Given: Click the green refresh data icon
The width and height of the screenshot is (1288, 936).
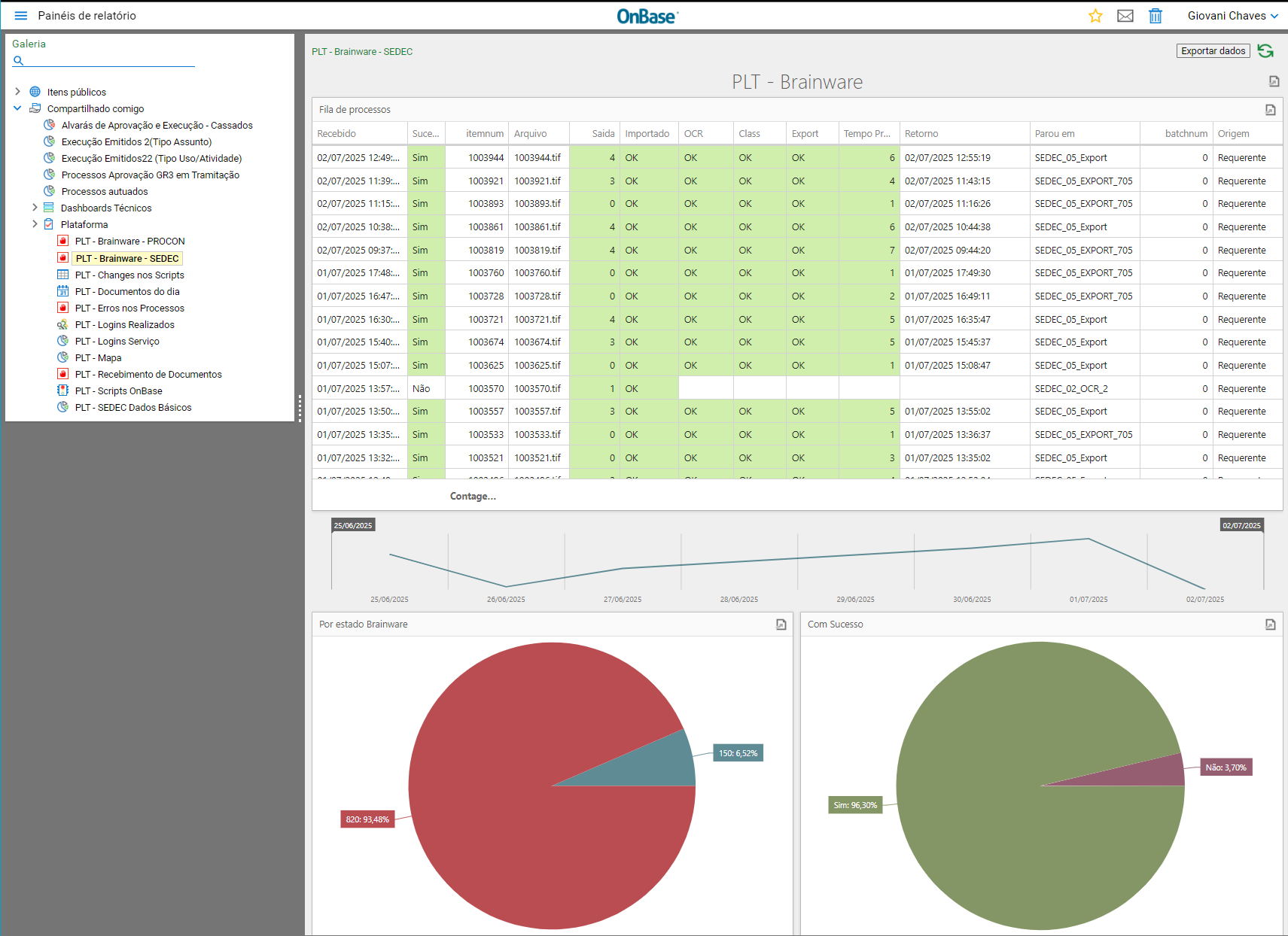Looking at the screenshot, I should tap(1265, 51).
